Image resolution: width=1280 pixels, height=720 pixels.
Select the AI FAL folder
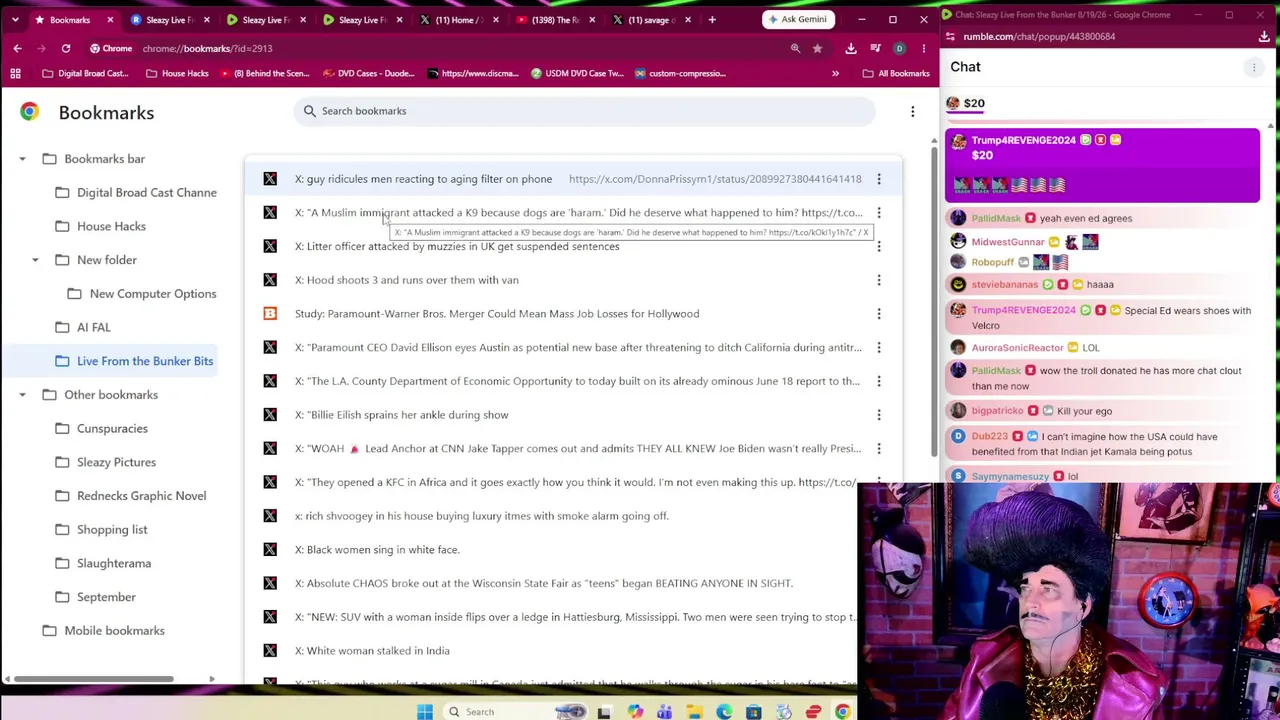coord(84,327)
